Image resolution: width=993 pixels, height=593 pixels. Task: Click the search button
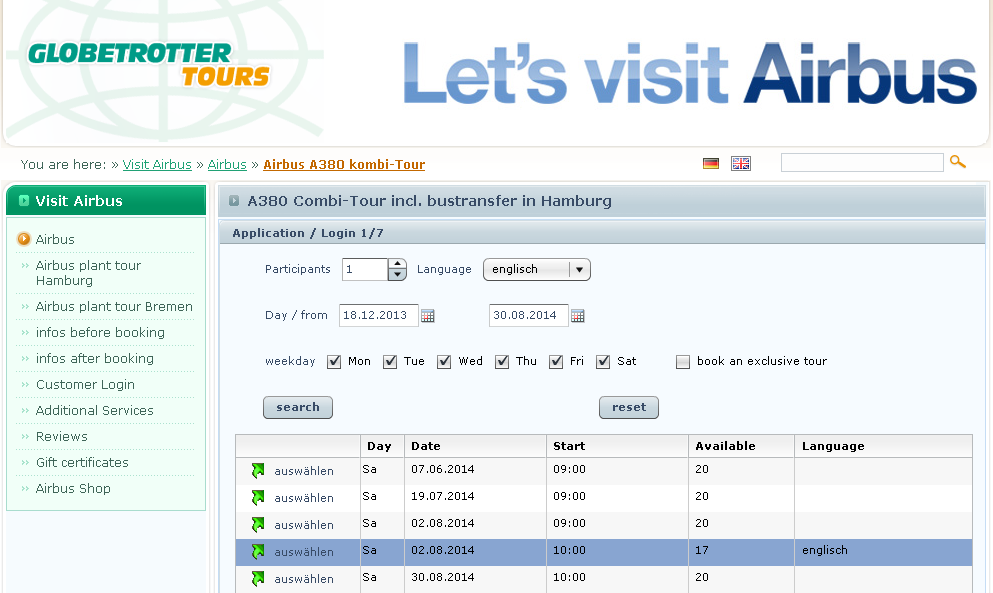point(298,407)
